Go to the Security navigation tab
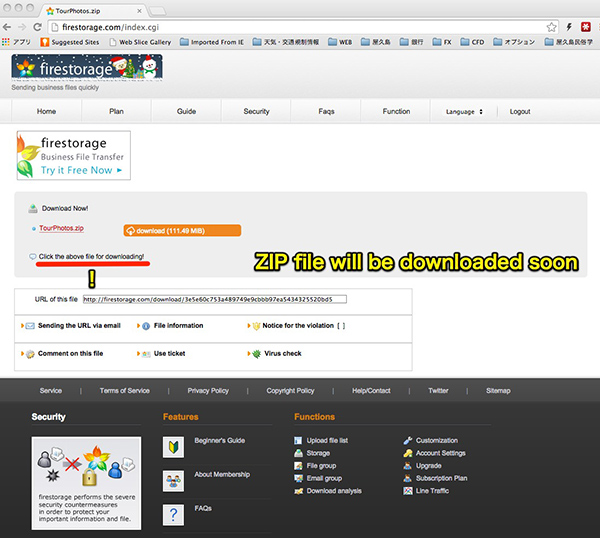 coord(256,112)
